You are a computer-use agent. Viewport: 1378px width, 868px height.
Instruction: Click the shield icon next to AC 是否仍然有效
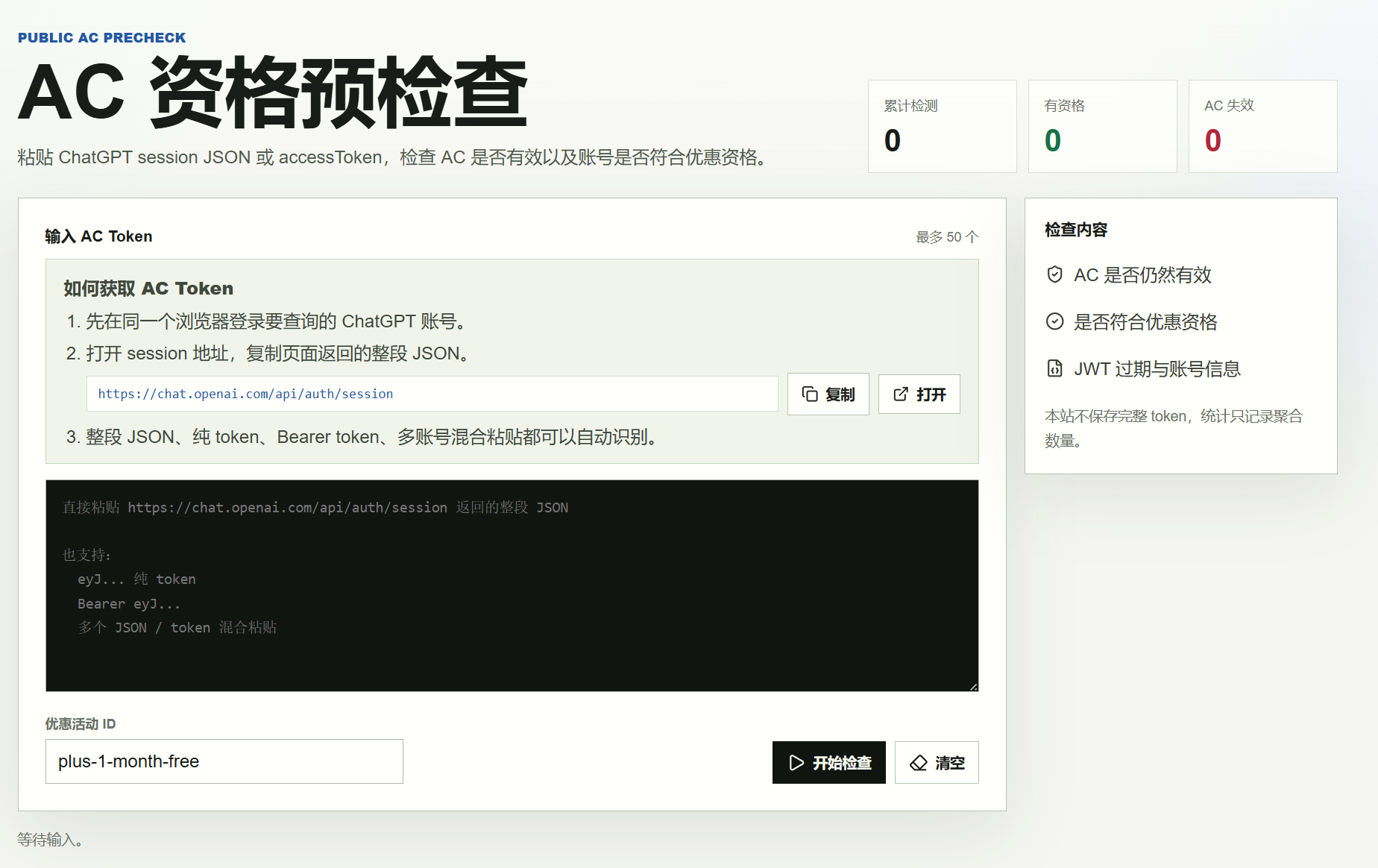[1054, 274]
